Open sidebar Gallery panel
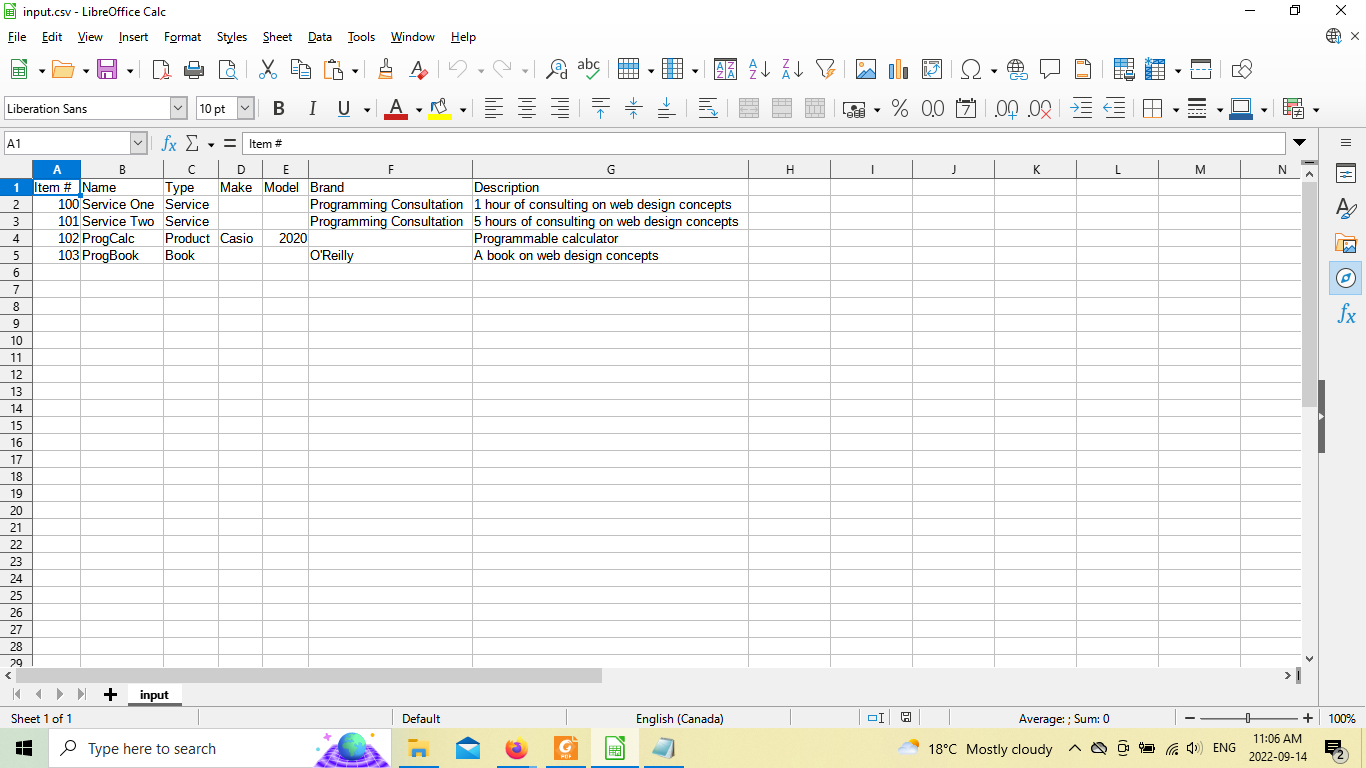1366x768 pixels. point(1346,244)
